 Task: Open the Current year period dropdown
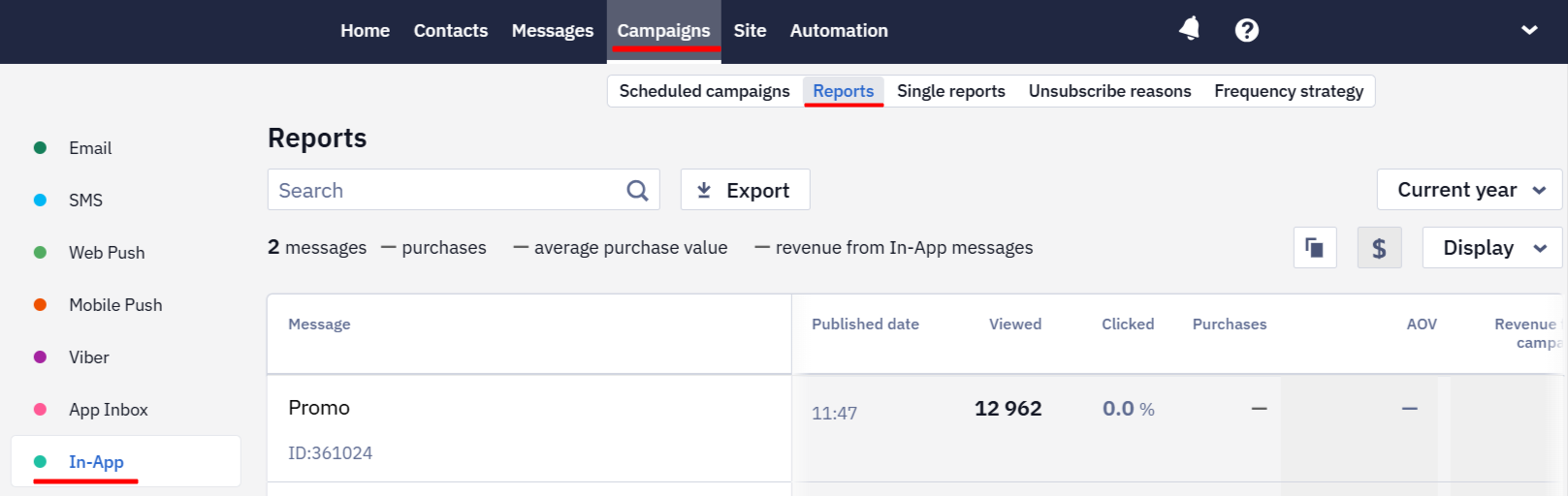[1469, 190]
